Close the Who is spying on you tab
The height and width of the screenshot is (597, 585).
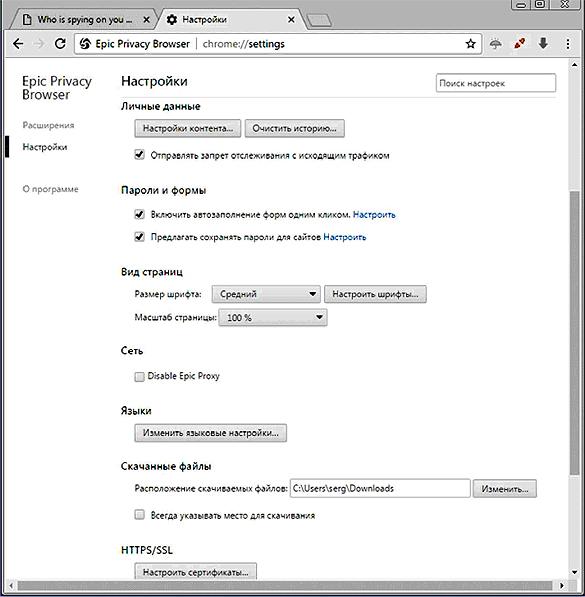pos(146,20)
